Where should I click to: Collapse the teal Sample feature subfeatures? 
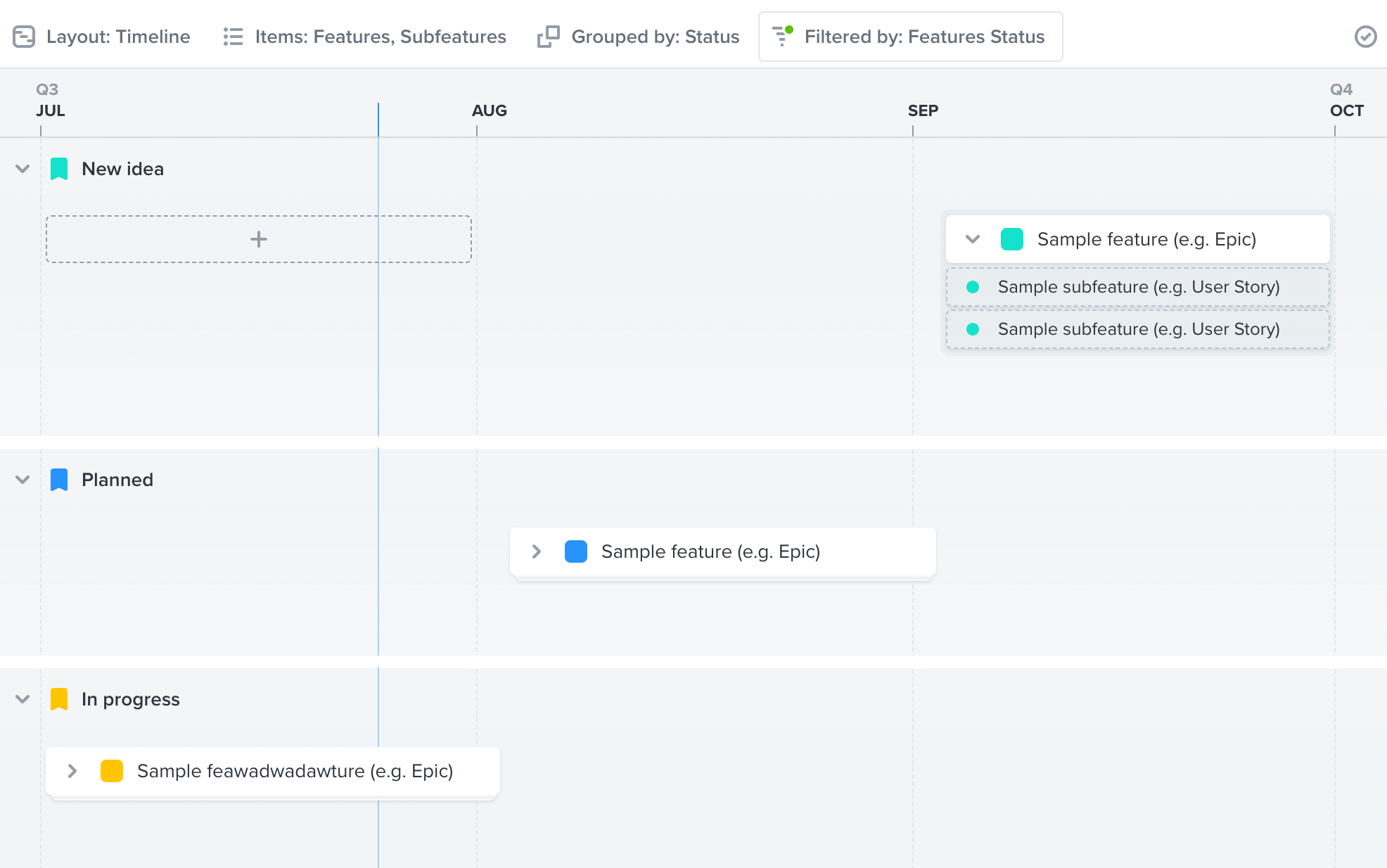(x=973, y=239)
